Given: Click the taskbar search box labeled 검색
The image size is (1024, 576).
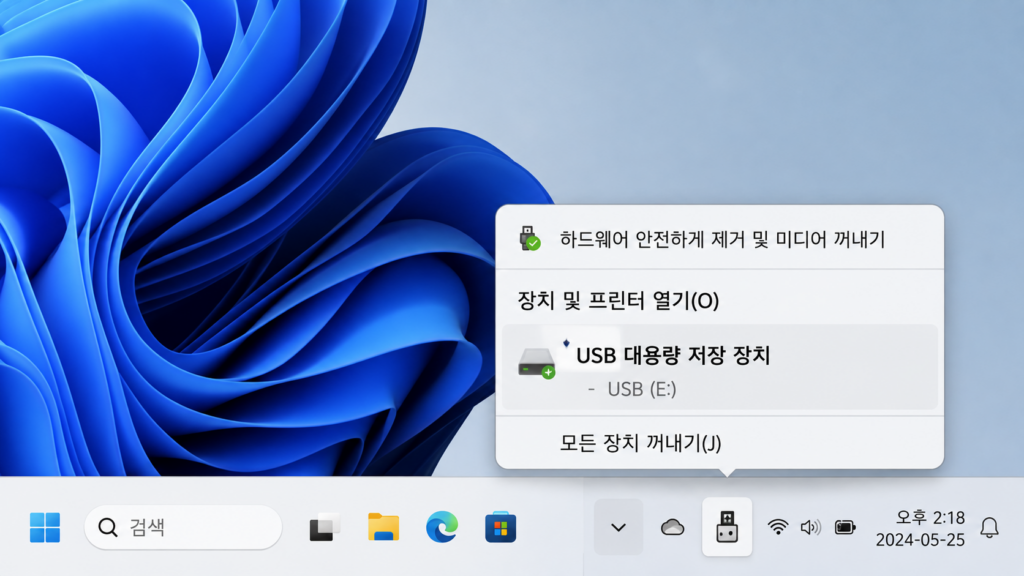Looking at the screenshot, I should [x=183, y=527].
